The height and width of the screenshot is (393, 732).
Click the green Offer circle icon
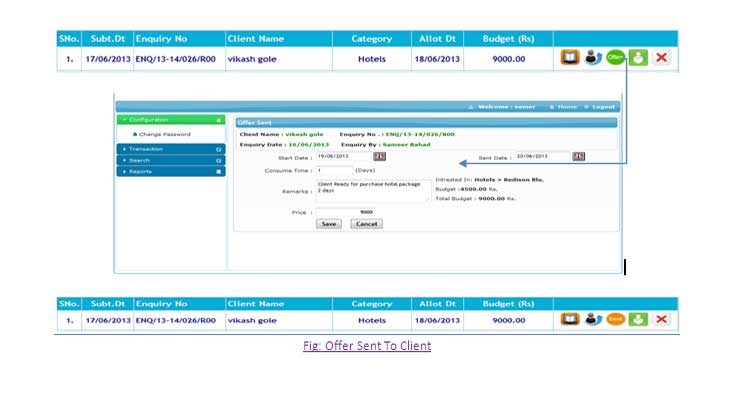point(615,57)
